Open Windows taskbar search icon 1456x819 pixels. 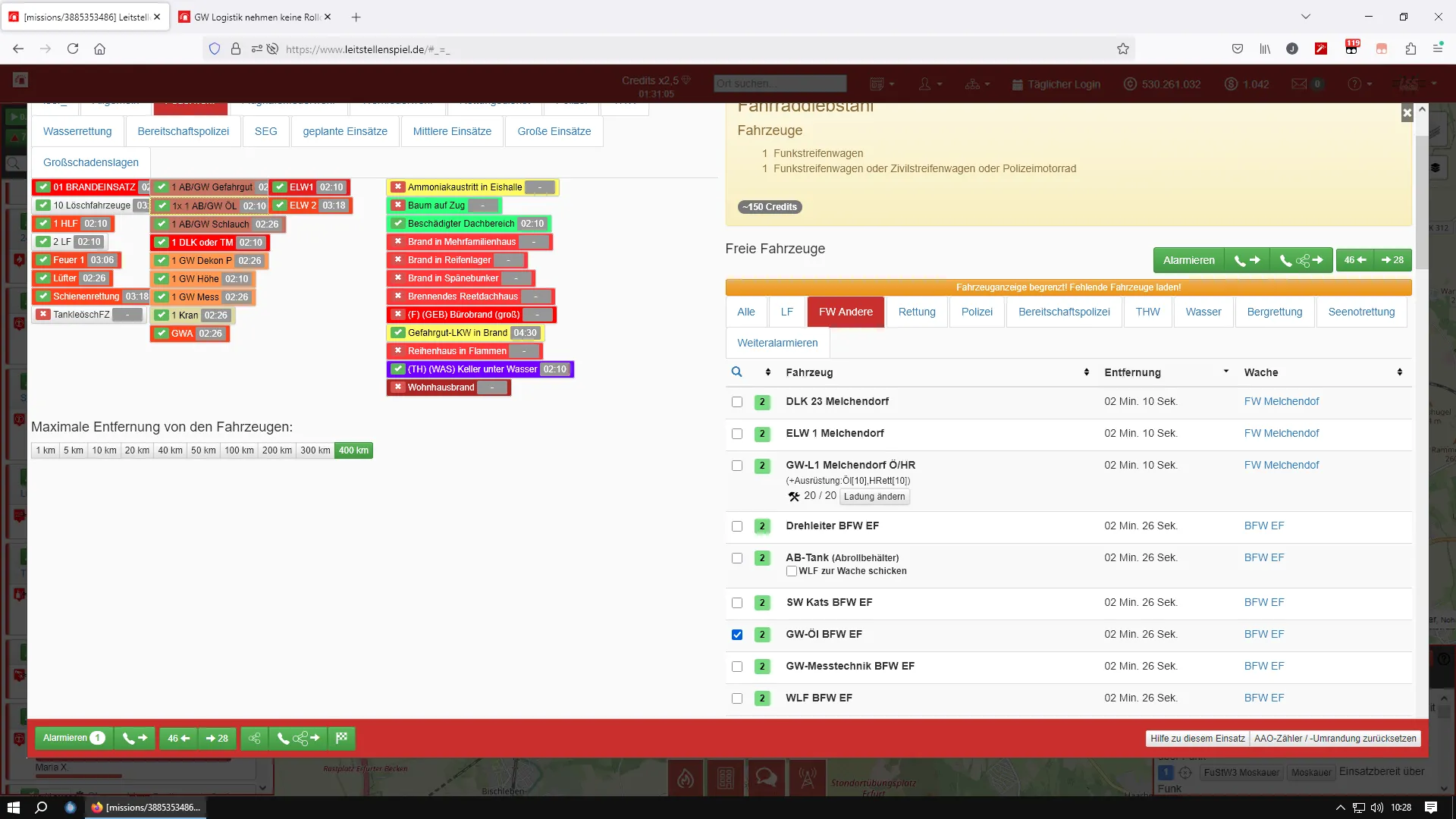tap(42, 808)
